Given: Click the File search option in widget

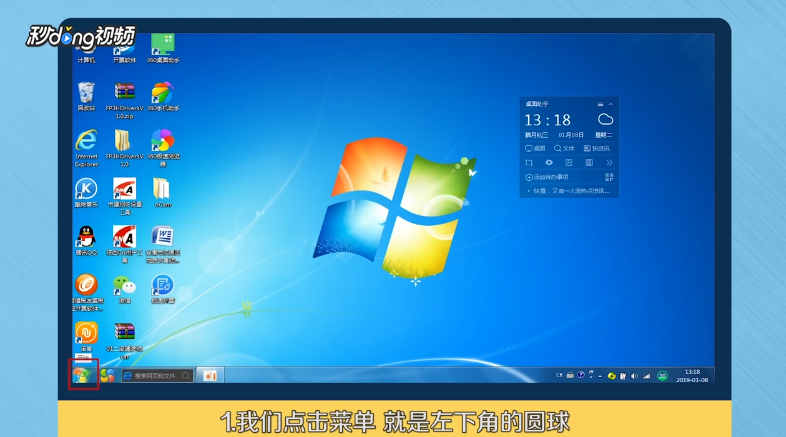Looking at the screenshot, I should click(x=564, y=148).
